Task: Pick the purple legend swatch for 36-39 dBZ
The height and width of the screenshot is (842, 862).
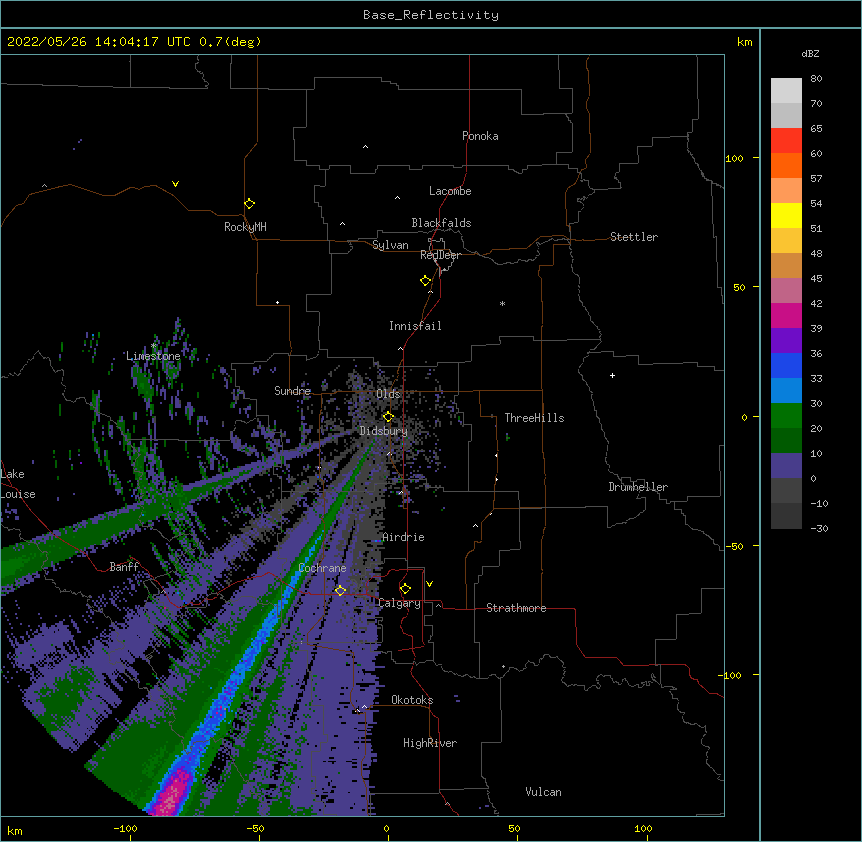Action: 786,341
